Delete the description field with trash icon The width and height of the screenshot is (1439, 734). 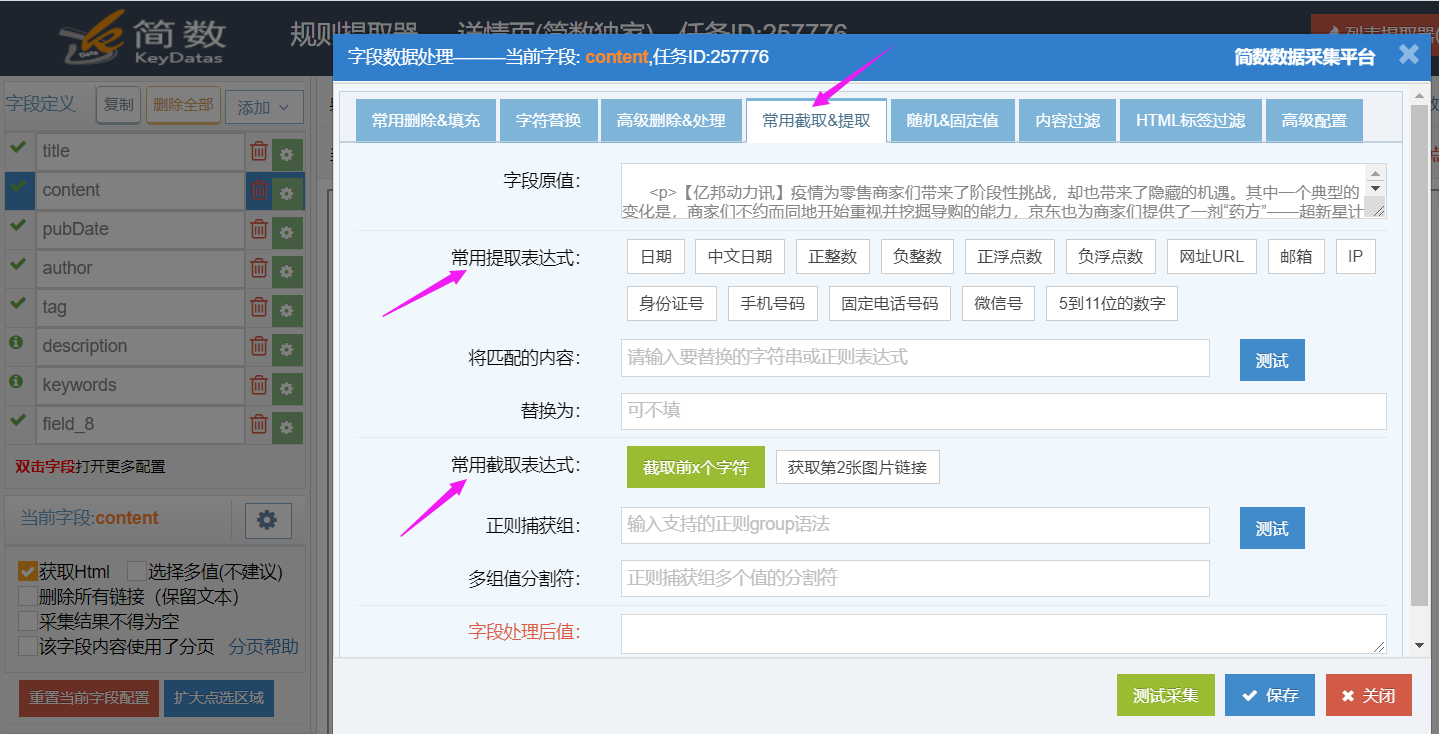point(259,346)
